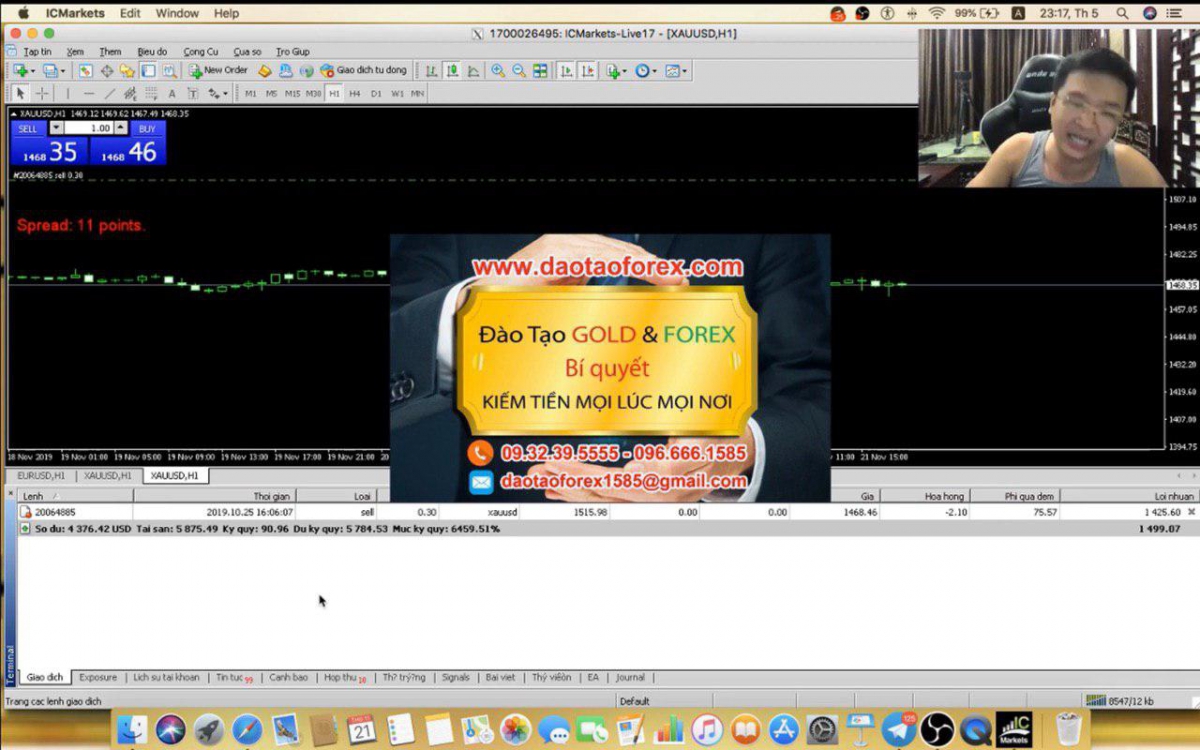Image resolution: width=1200 pixels, height=750 pixels.
Task: Show the Navigator panel star-folder icon
Action: tap(127, 71)
